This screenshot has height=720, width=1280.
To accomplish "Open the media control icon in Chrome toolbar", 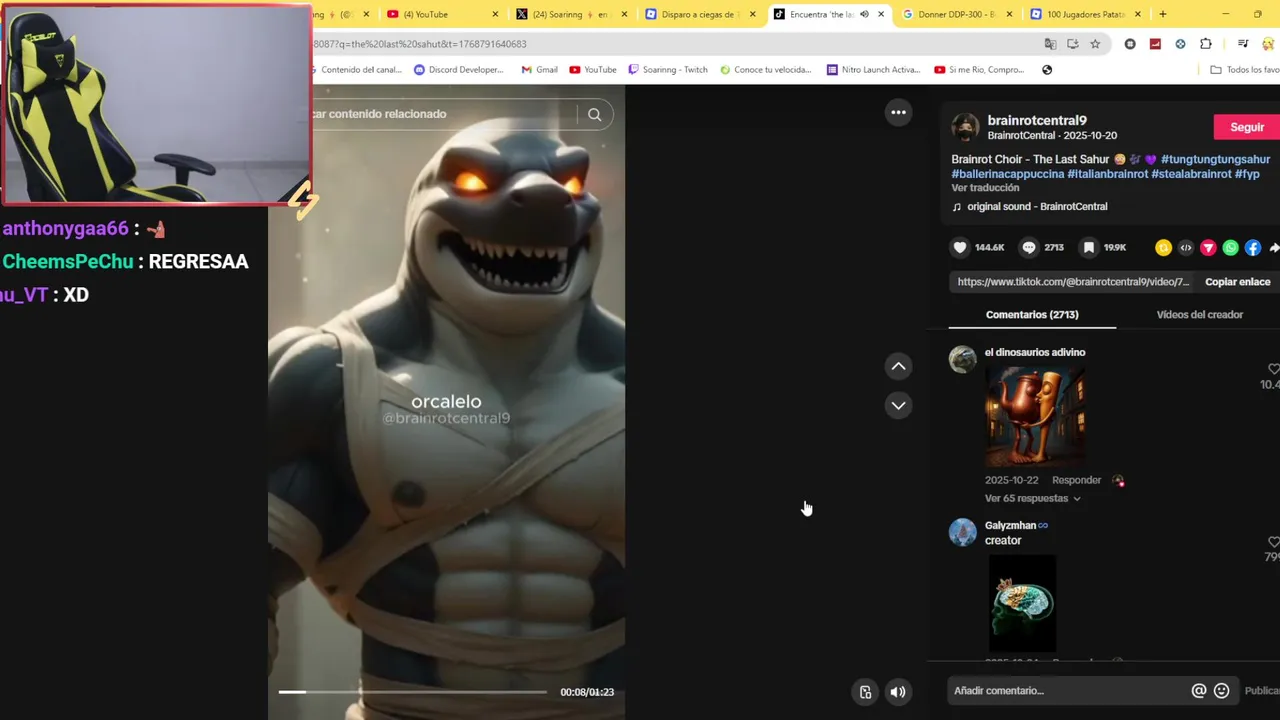I will [x=1243, y=44].
